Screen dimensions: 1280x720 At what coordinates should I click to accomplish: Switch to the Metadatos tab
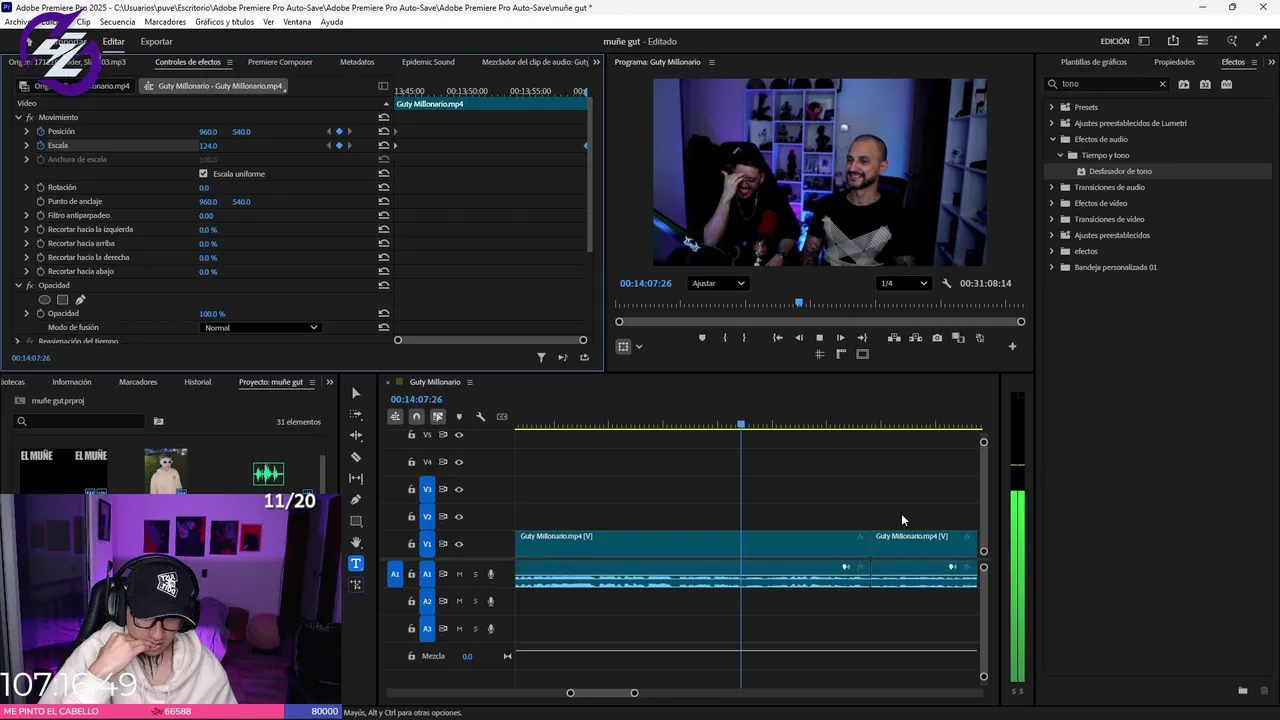(357, 62)
